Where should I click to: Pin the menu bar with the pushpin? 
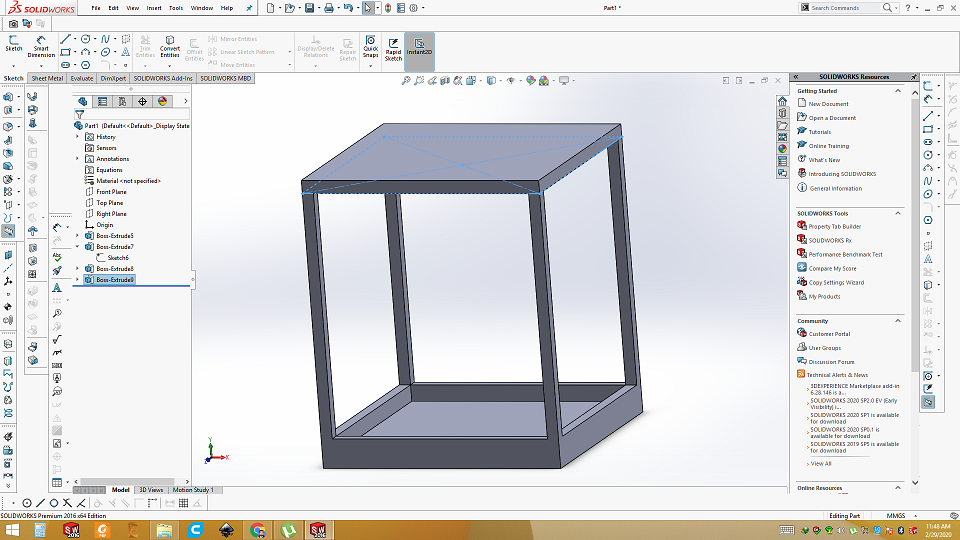click(249, 8)
